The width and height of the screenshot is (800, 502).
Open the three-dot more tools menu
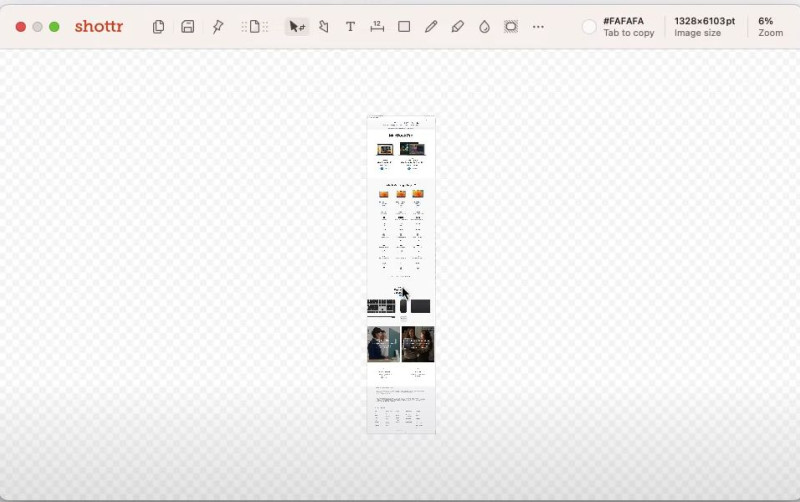(538, 27)
